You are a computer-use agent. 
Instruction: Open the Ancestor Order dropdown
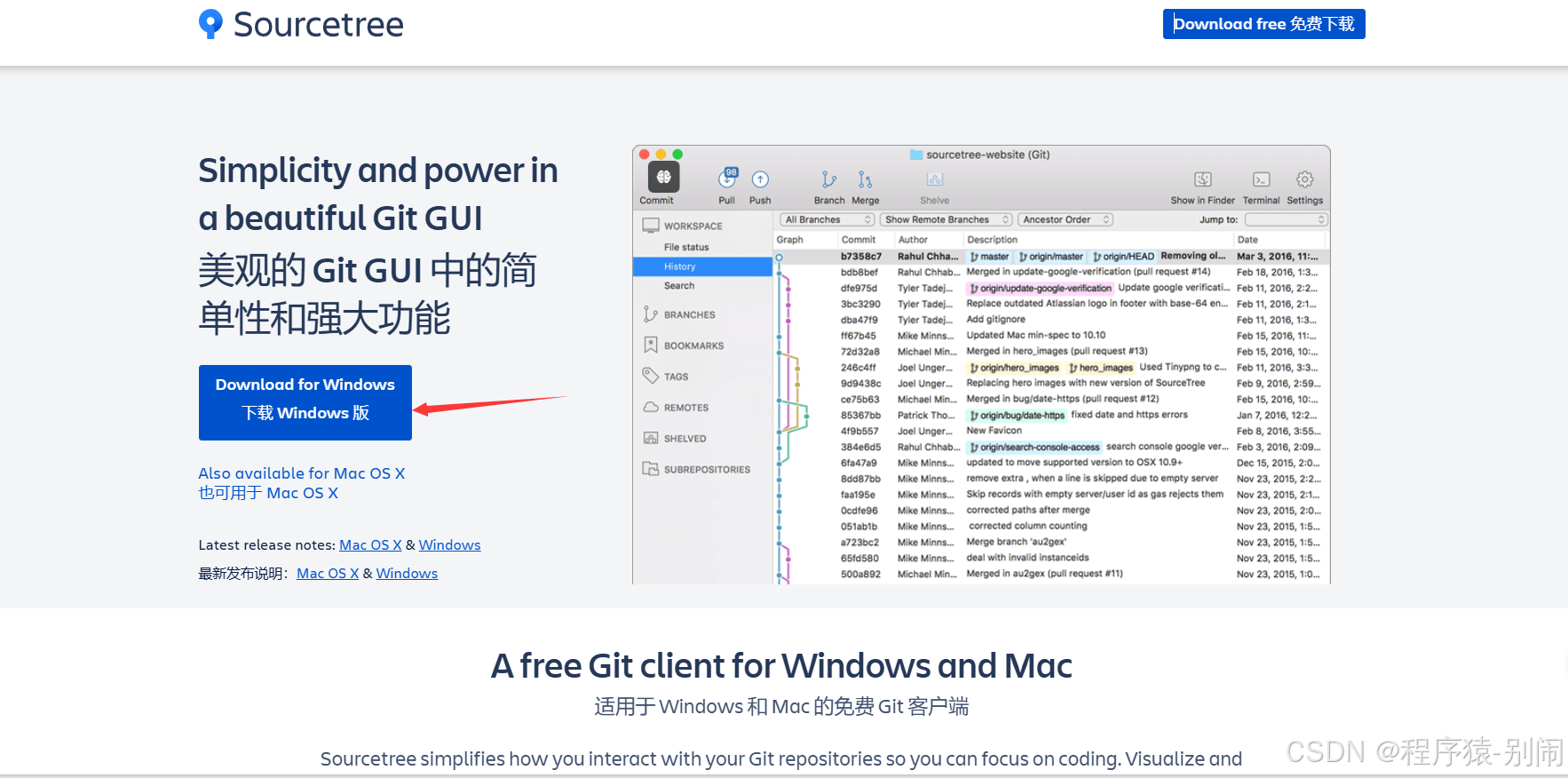1065,219
